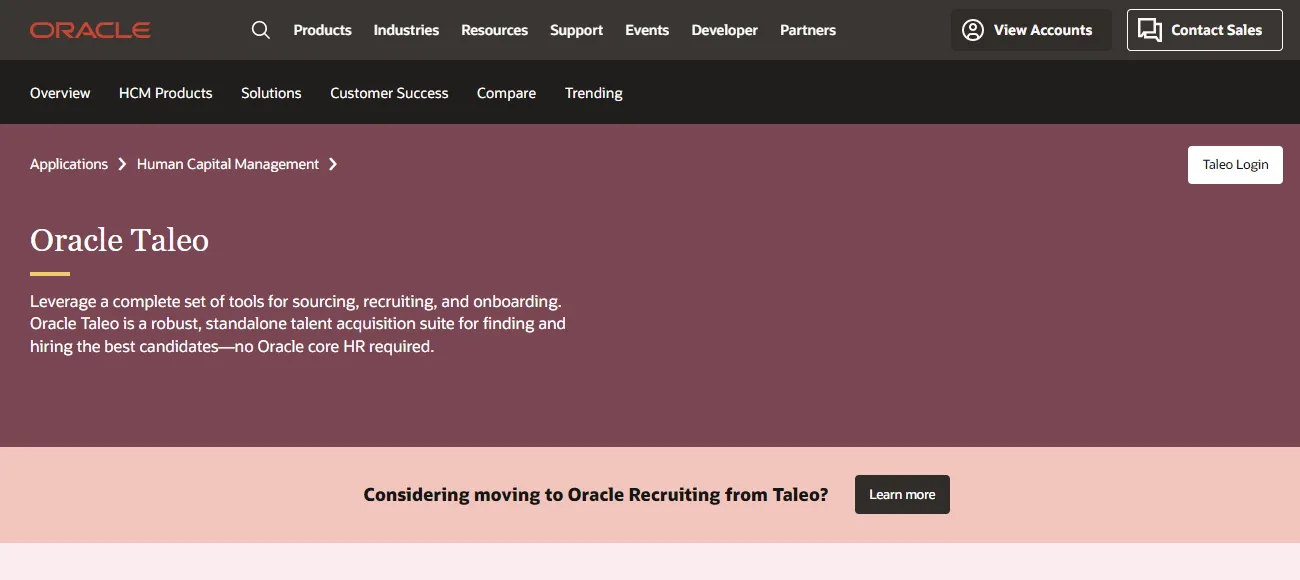Click the chevron after Human Capital Management
This screenshot has width=1300, height=580.
click(333, 164)
